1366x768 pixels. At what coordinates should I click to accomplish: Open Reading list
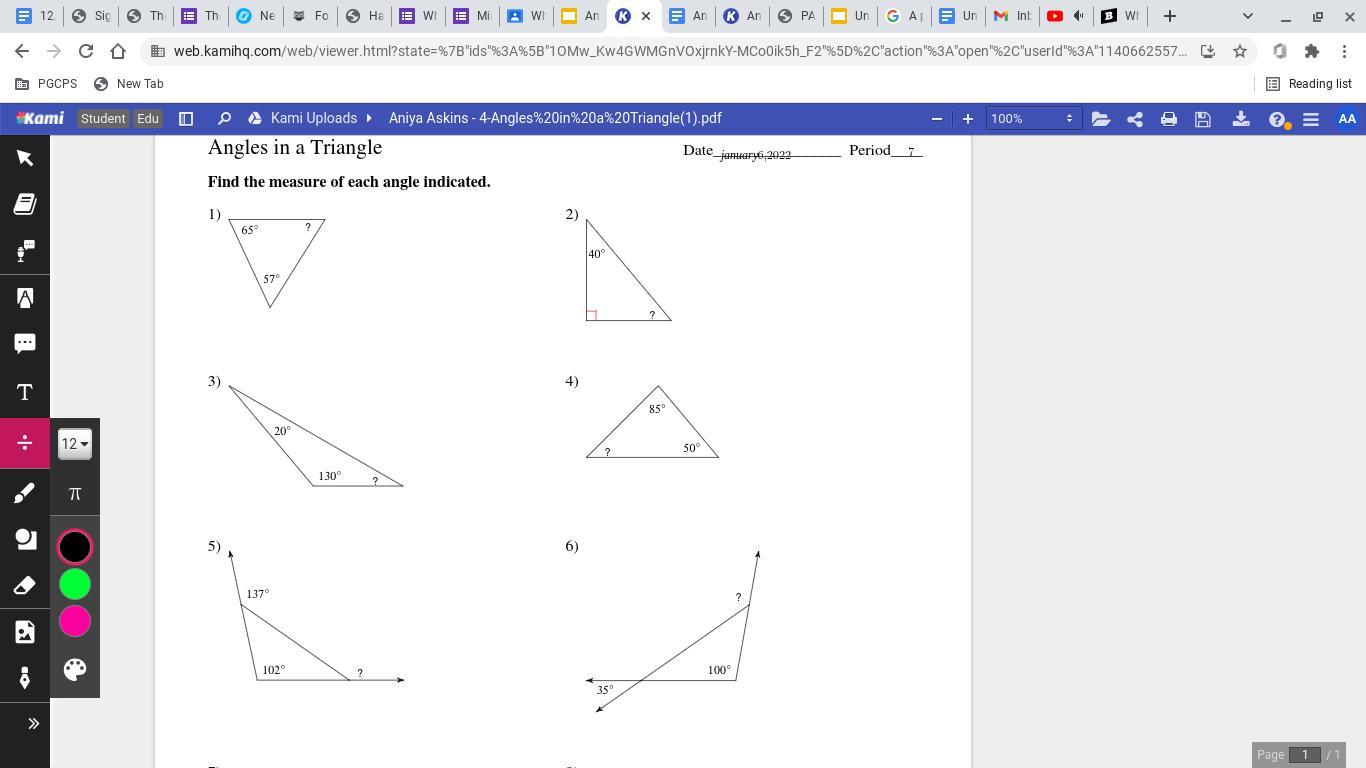[1309, 84]
